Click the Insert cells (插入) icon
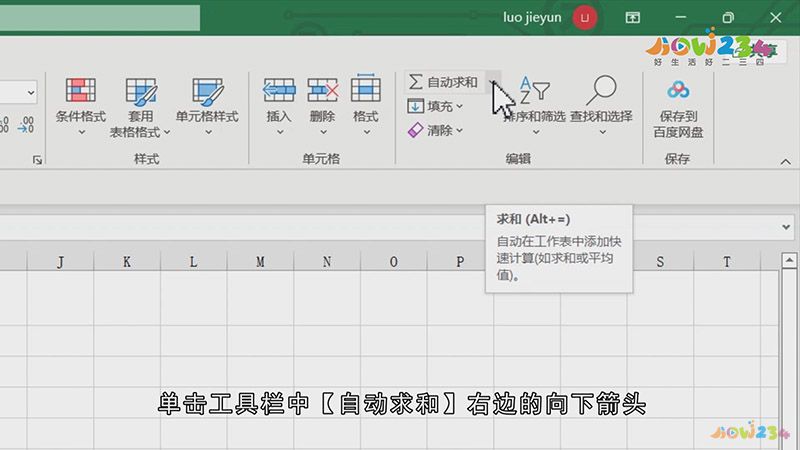Image resolution: width=800 pixels, height=450 pixels. click(279, 90)
